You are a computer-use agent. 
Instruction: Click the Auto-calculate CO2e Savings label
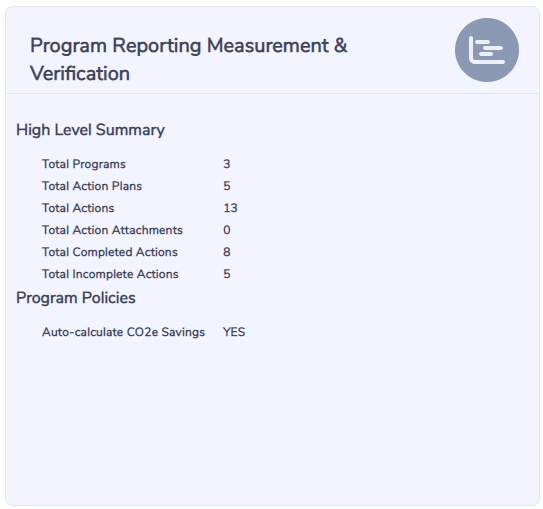click(123, 332)
